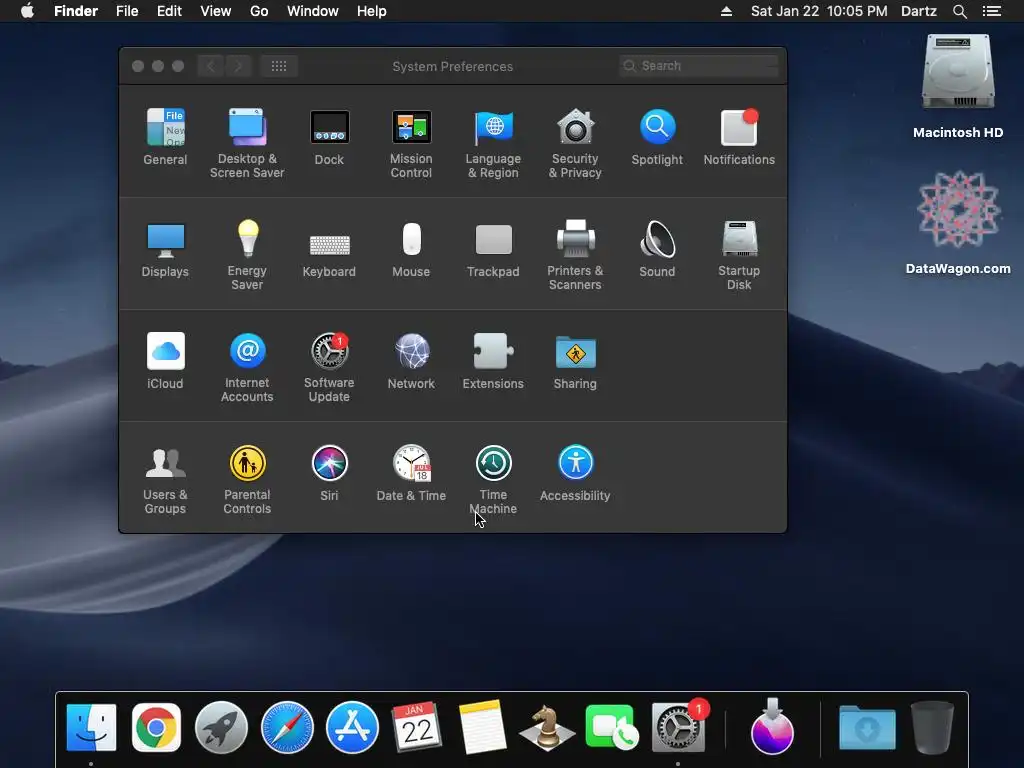
Task: Click the back navigation arrow
Action: [210, 66]
